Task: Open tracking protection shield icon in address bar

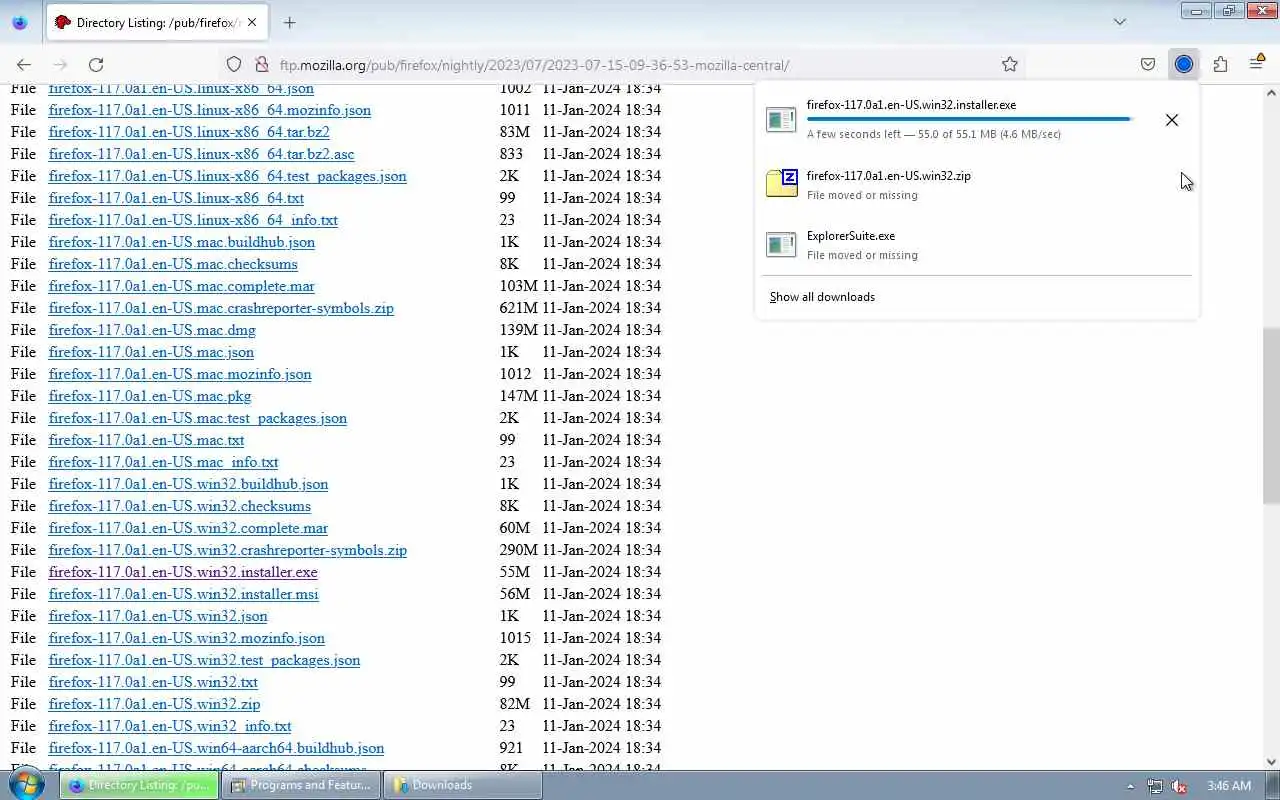Action: click(234, 65)
